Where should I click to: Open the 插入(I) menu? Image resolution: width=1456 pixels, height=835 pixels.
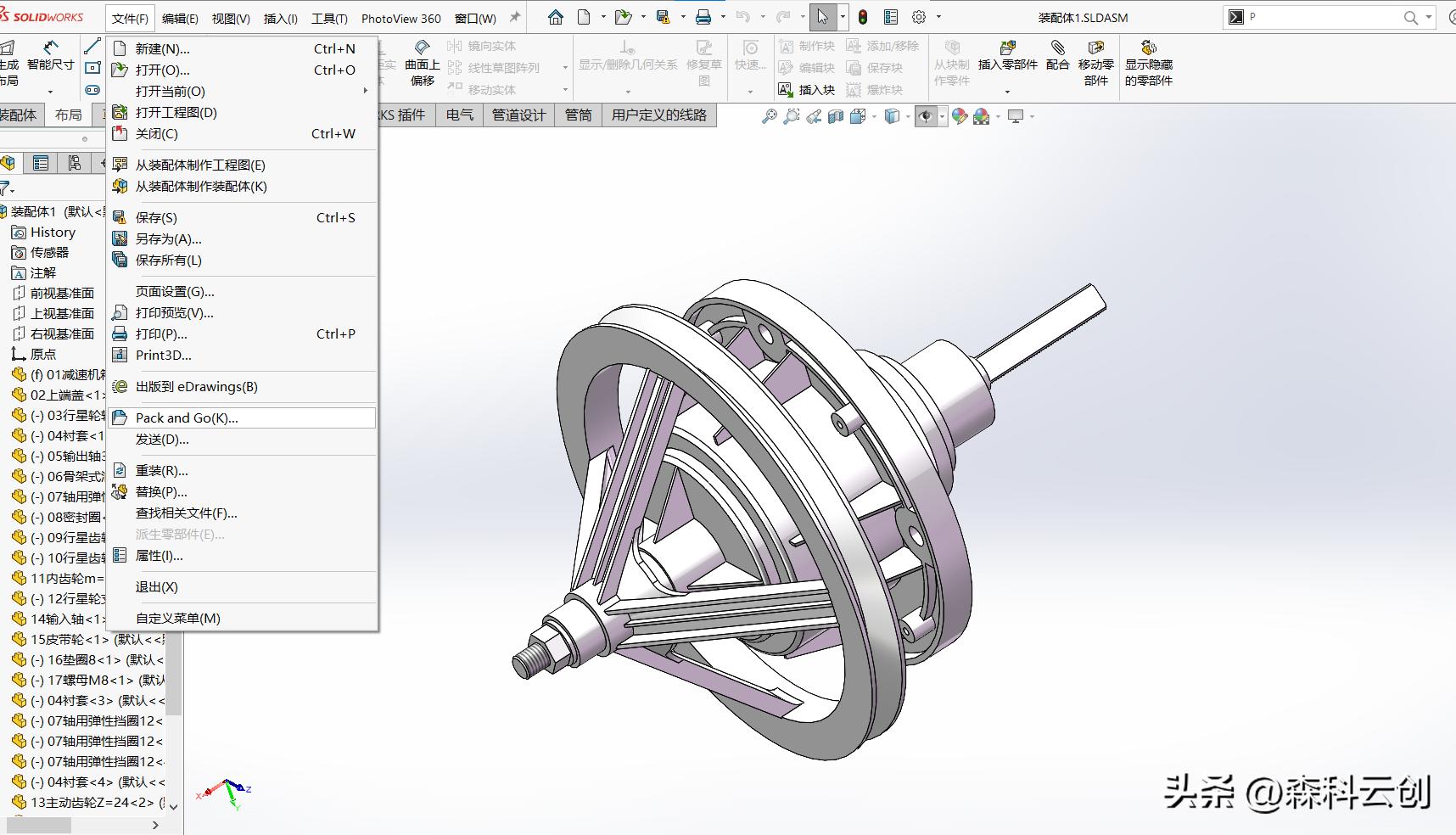coord(281,17)
